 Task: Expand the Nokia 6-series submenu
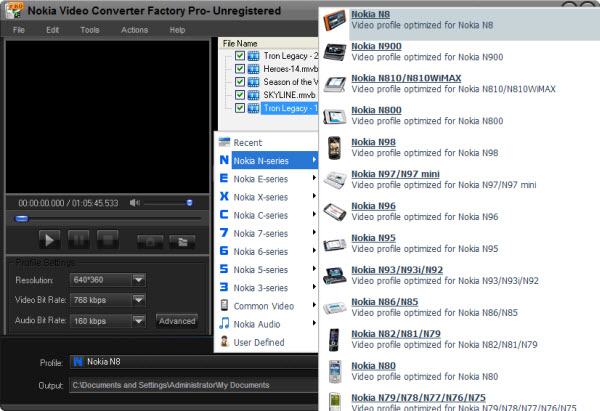pos(314,250)
